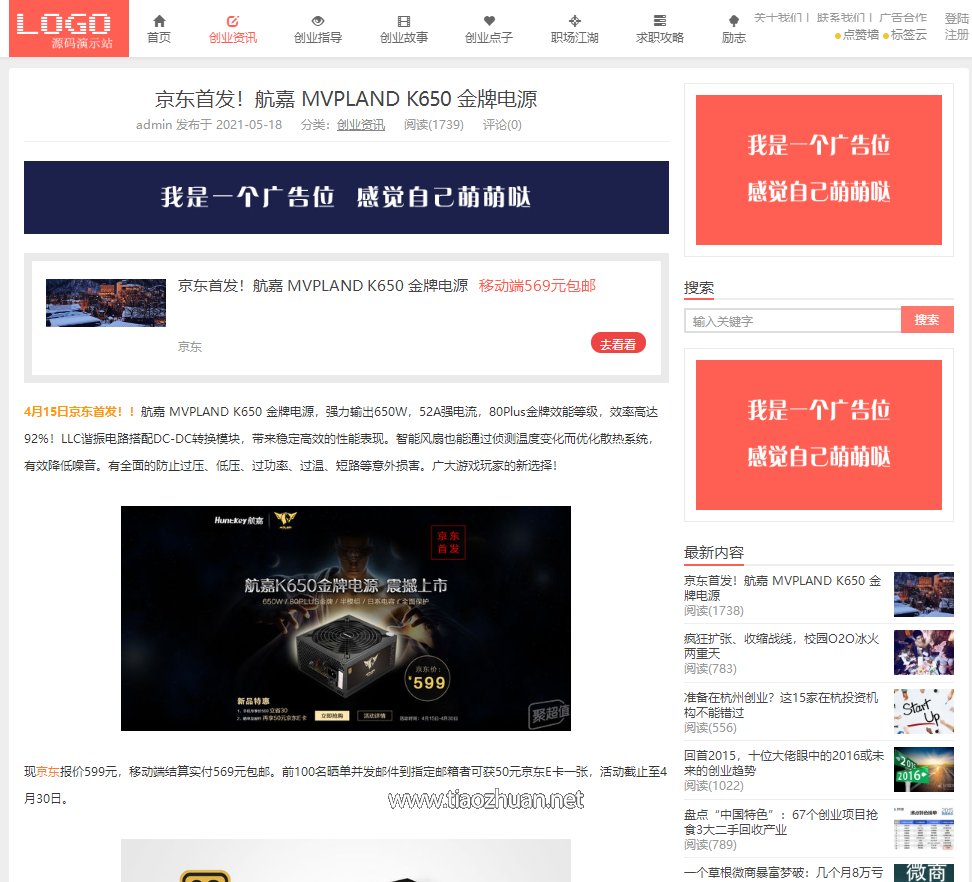Click the 微商 thumbnail in sidebar
Screen dimensions: 972x882
(924, 873)
